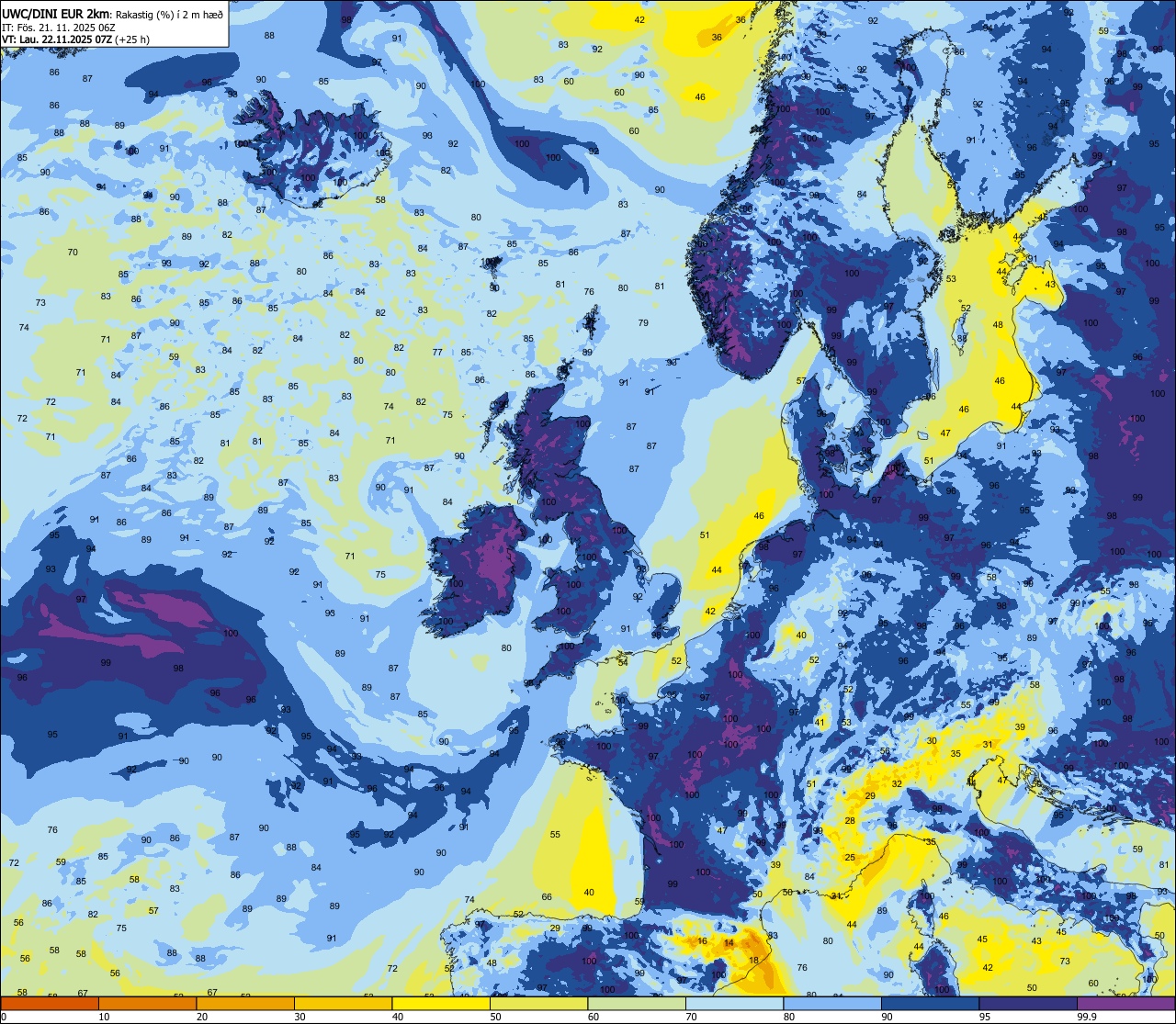This screenshot has width=1176, height=1024.
Task: Click the purple above-99.9 legend swatch
Action: coord(1126,1003)
